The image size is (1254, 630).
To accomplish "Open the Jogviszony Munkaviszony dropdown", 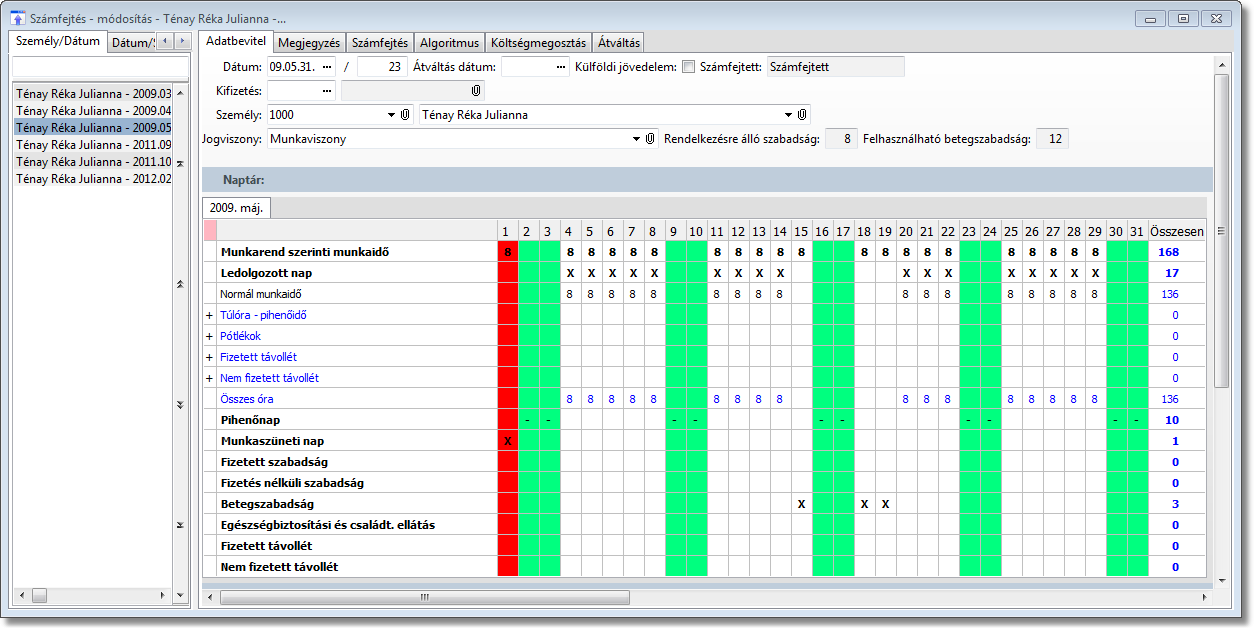I will click(637, 139).
